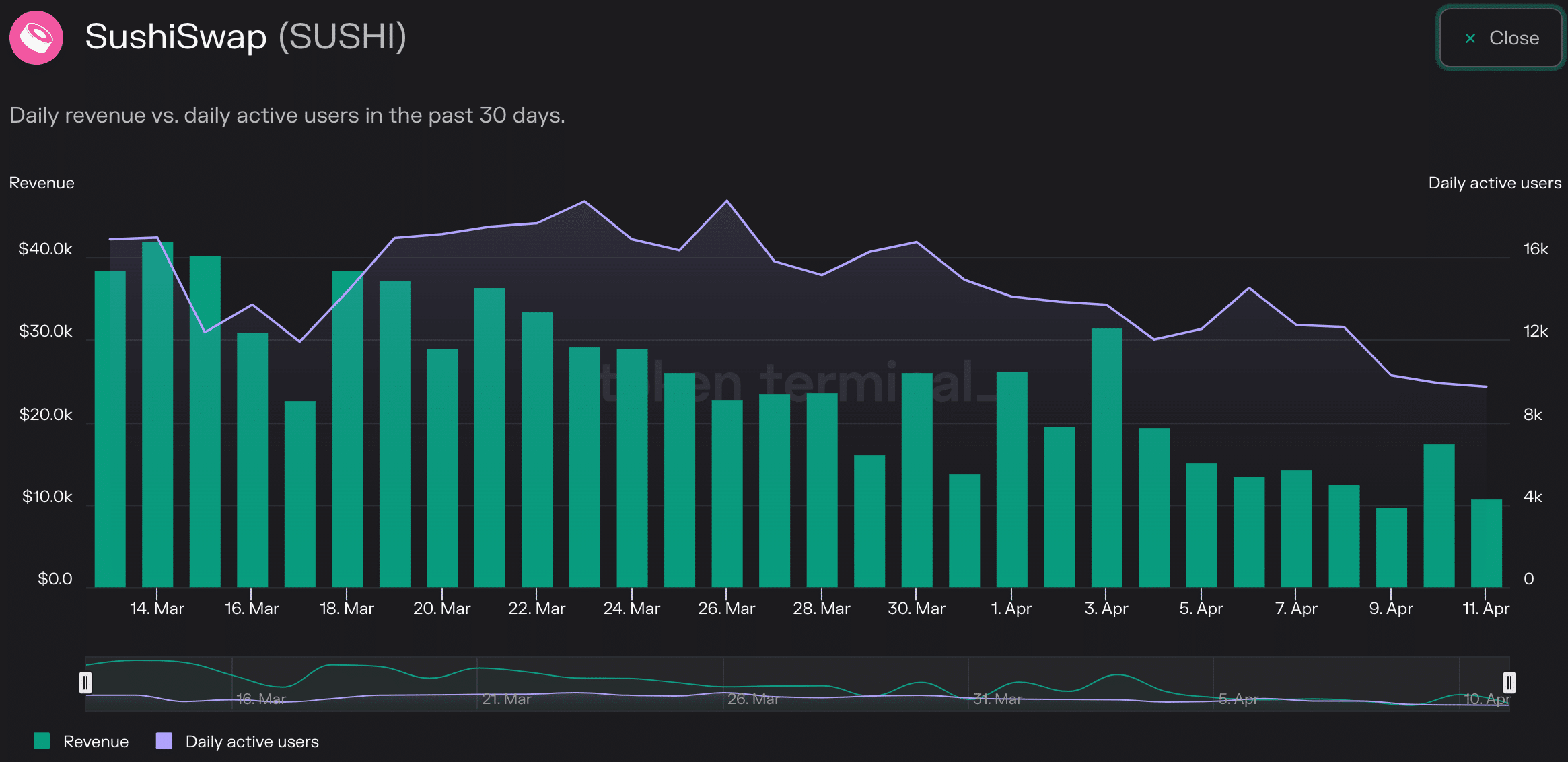Click the '1. Apr' axis label
Image resolution: width=1568 pixels, height=762 pixels.
(x=1011, y=609)
